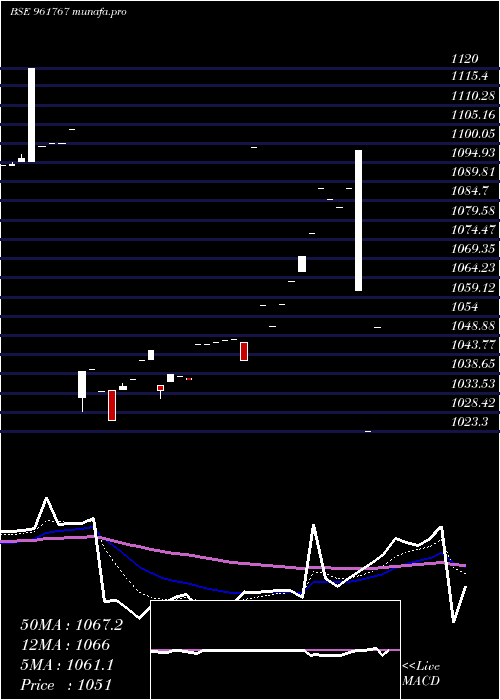Click the 1059.12 price axis label

click(x=473, y=287)
